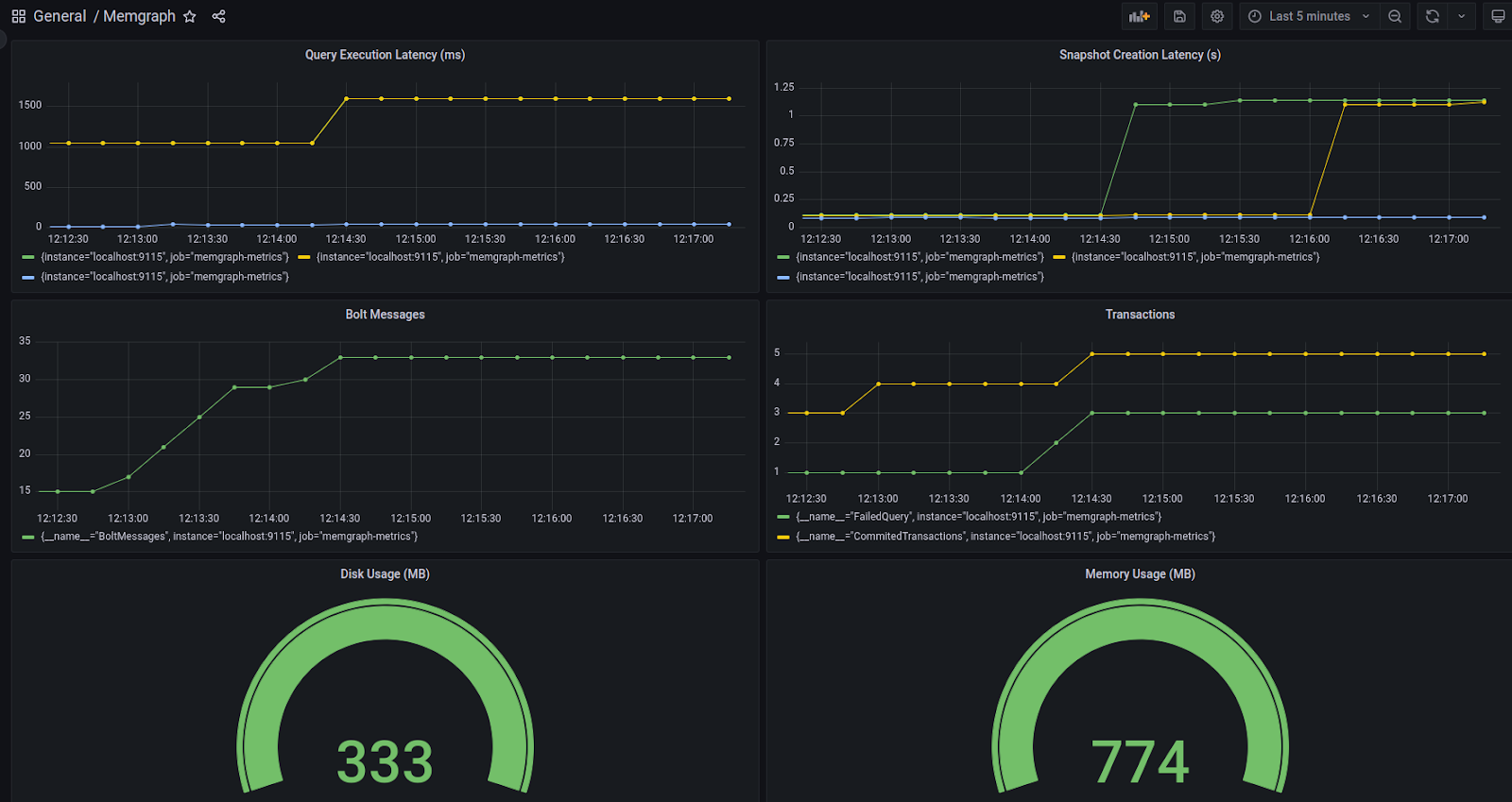Expand the refresh interval dropdown
The height and width of the screenshot is (802, 1512).
point(1462,16)
